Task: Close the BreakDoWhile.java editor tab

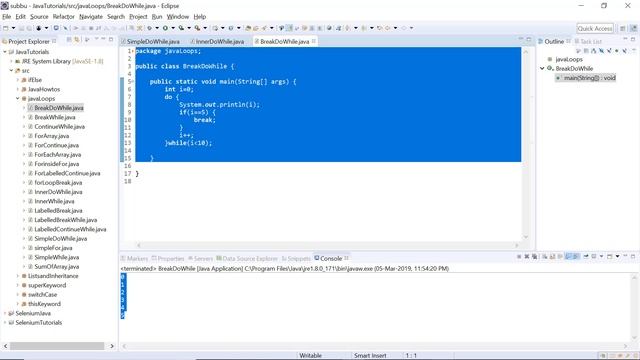Action: point(314,41)
